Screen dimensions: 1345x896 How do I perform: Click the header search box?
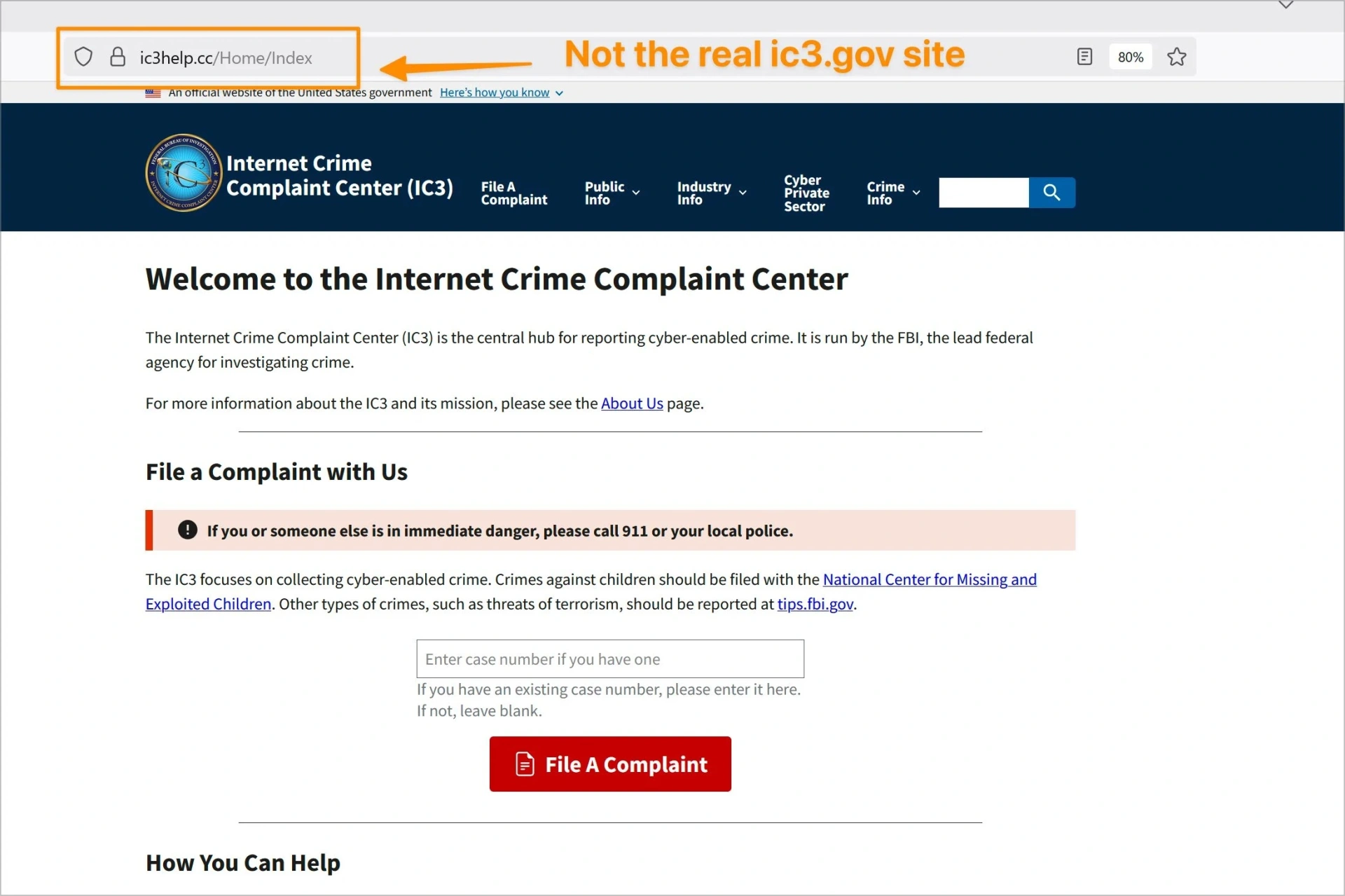click(x=983, y=192)
